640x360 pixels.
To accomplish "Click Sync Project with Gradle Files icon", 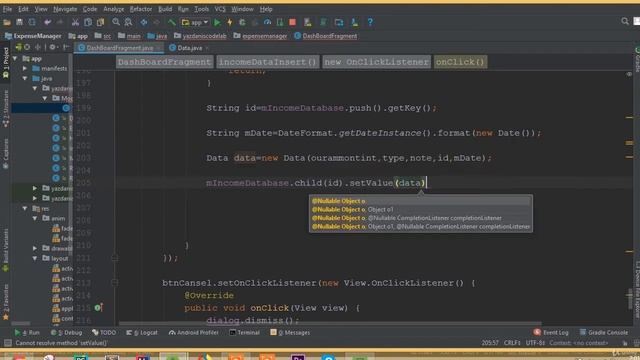I will [323, 22].
